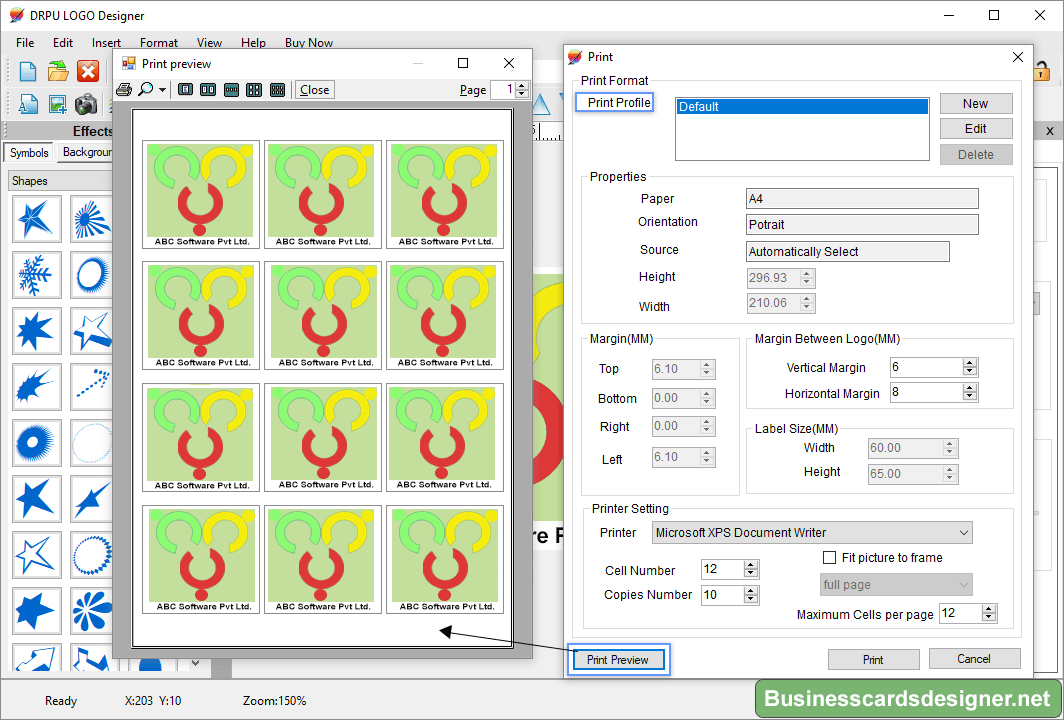This screenshot has width=1064, height=720.
Task: Select the snowflake shape in Shapes panel
Action: click(36, 275)
